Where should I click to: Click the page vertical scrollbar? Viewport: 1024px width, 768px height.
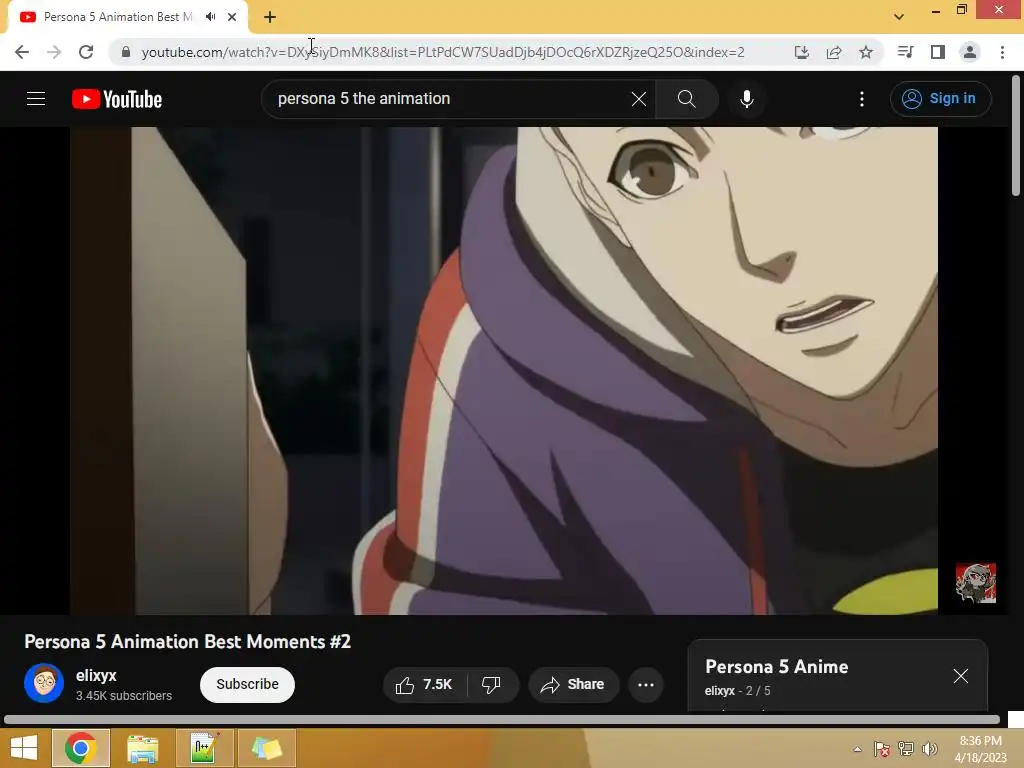pyautogui.click(x=1016, y=135)
